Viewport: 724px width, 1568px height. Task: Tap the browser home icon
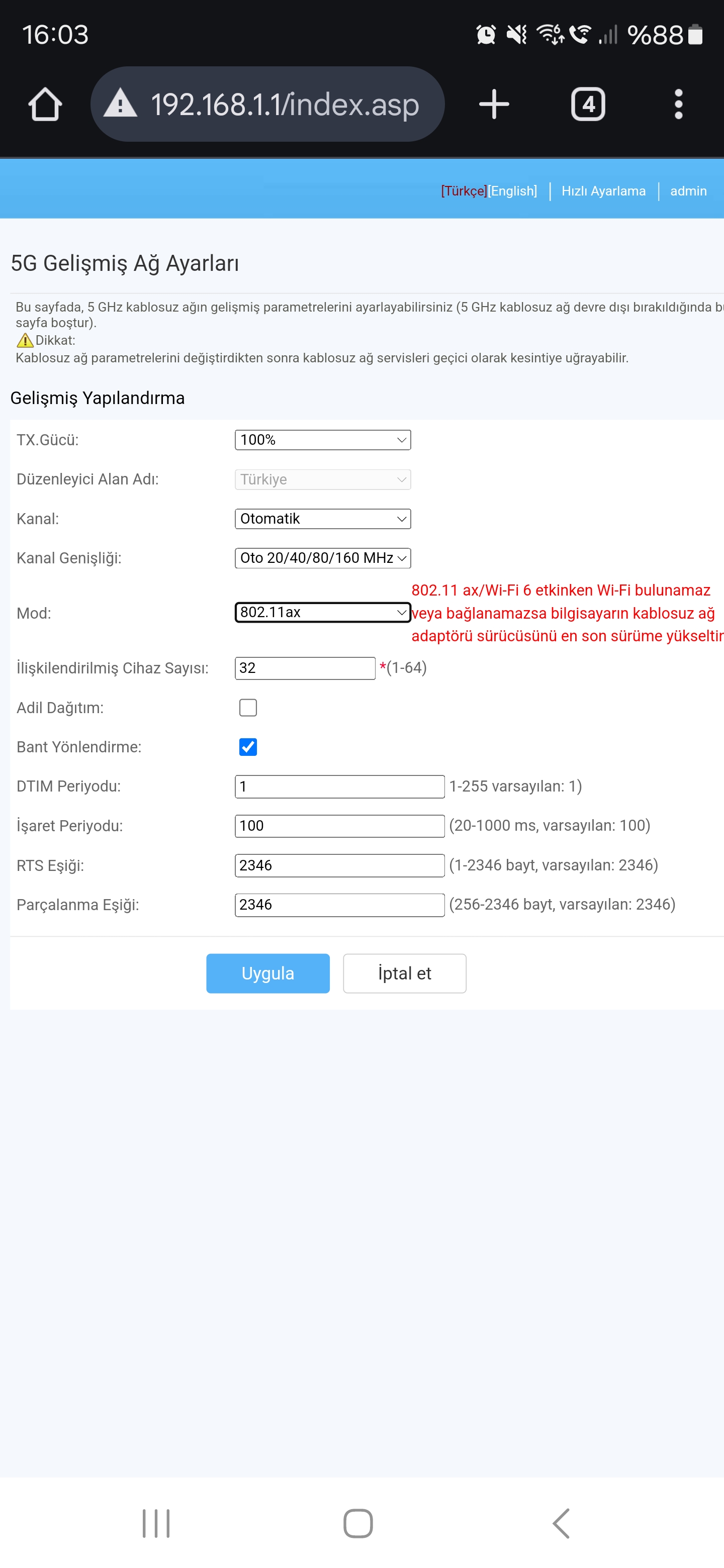click(x=45, y=104)
